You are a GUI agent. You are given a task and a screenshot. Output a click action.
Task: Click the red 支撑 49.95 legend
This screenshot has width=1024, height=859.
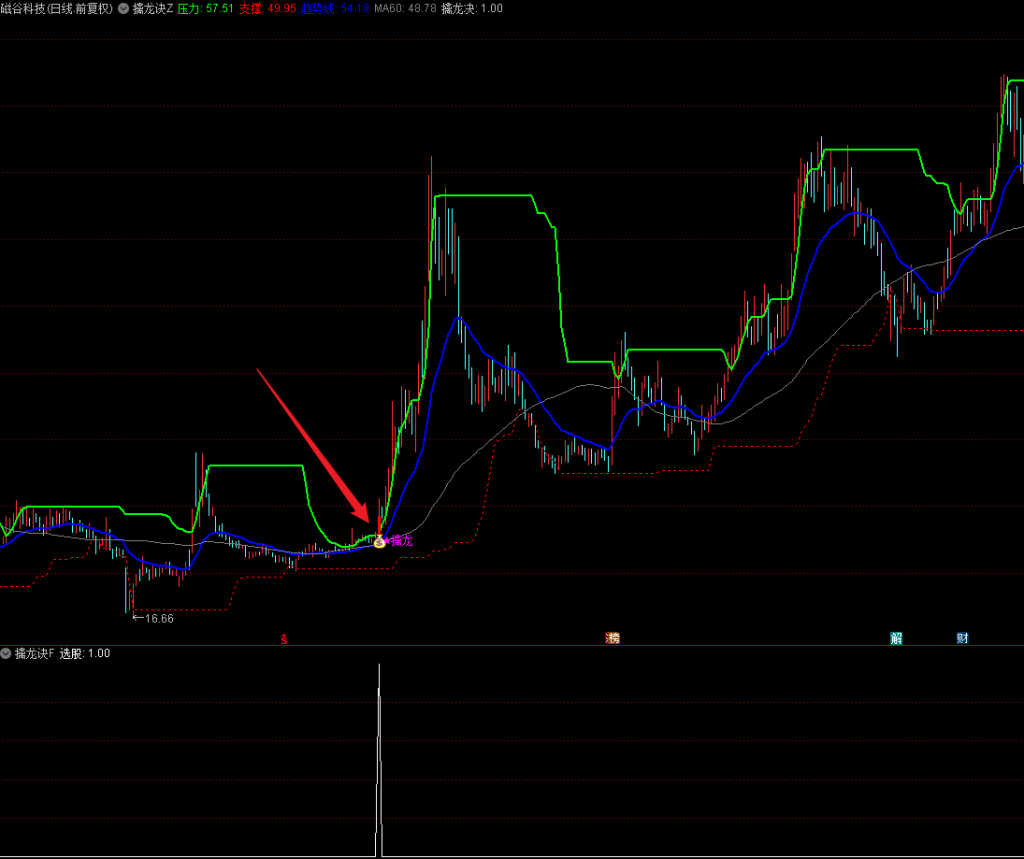click(267, 8)
